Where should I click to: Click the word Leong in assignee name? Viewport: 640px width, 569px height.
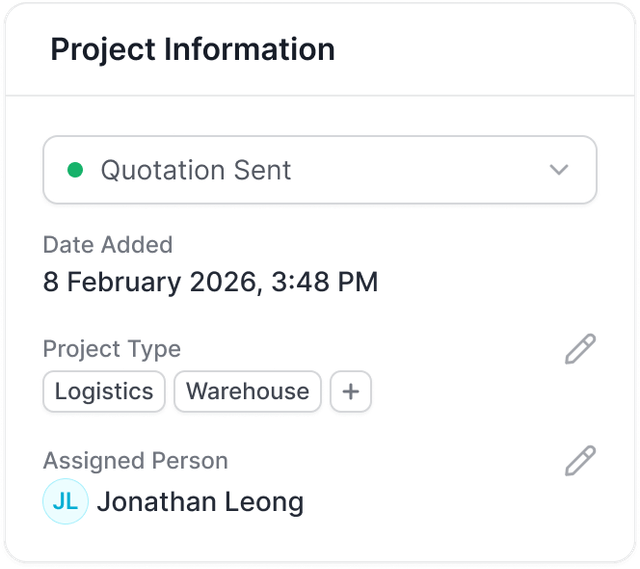click(259, 502)
